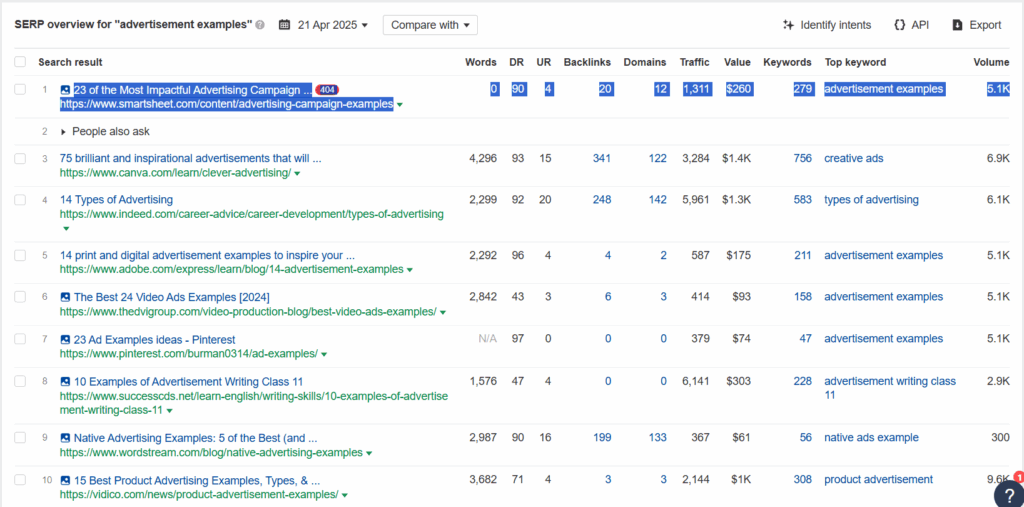Click the UR column header
The height and width of the screenshot is (507, 1024).
(x=544, y=62)
